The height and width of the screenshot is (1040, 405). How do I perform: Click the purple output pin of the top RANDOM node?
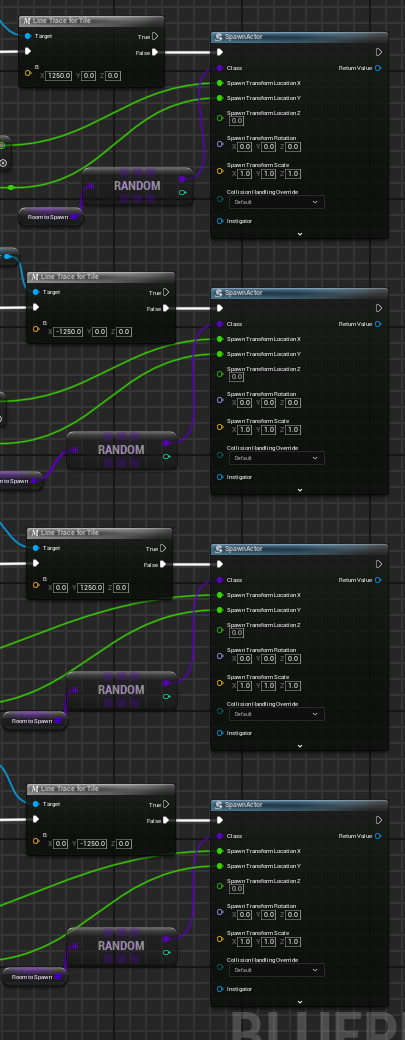point(182,178)
